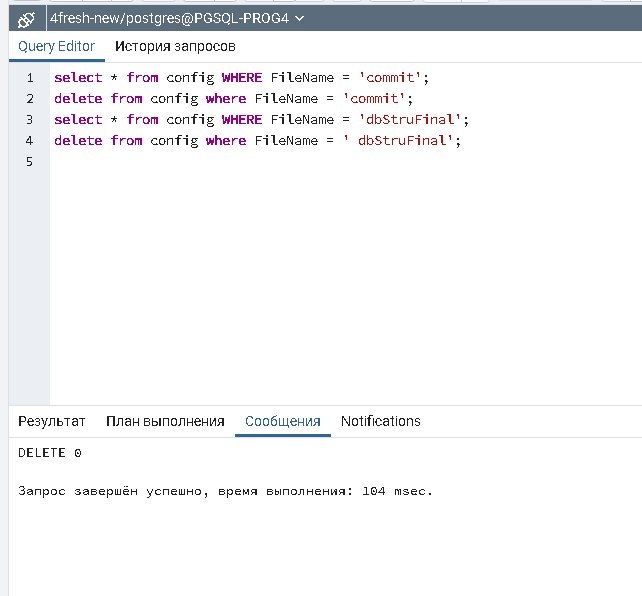
Task: Click line number 4 in the gutter
Action: [30, 141]
